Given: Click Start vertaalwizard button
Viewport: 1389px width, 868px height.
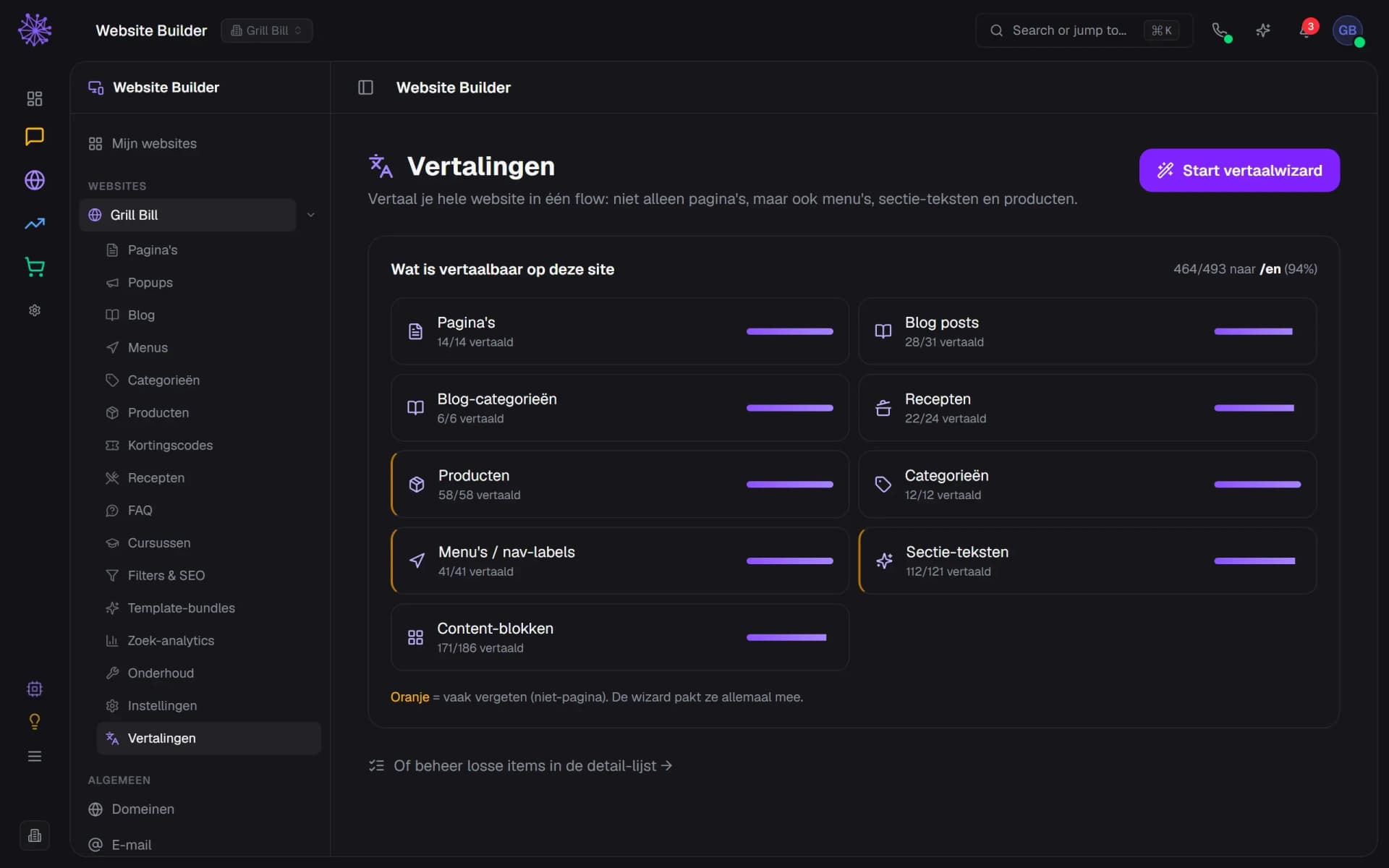Looking at the screenshot, I should click(x=1239, y=170).
